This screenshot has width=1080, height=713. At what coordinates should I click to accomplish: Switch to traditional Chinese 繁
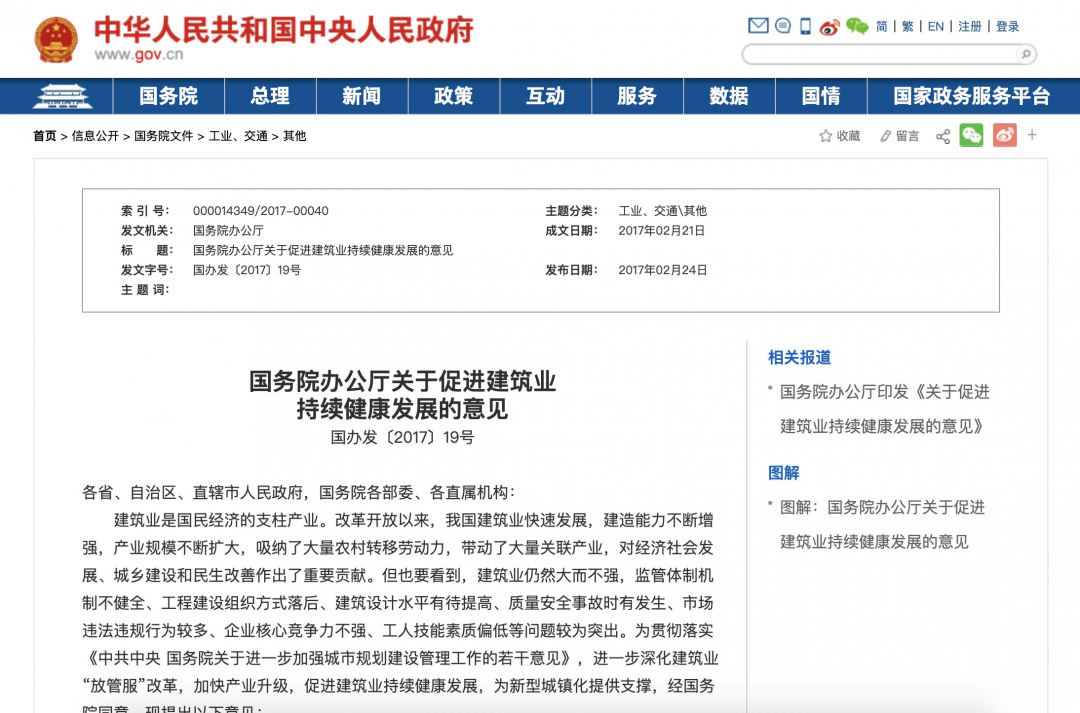pos(908,26)
